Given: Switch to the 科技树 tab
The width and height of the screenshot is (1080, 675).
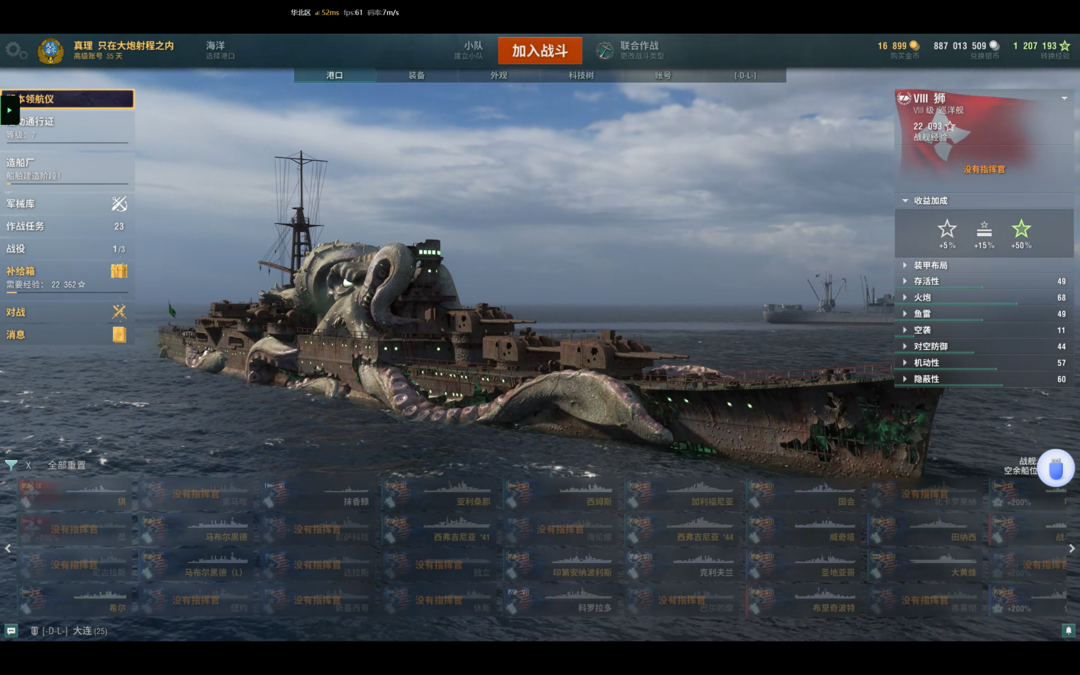Looking at the screenshot, I should tap(581, 75).
